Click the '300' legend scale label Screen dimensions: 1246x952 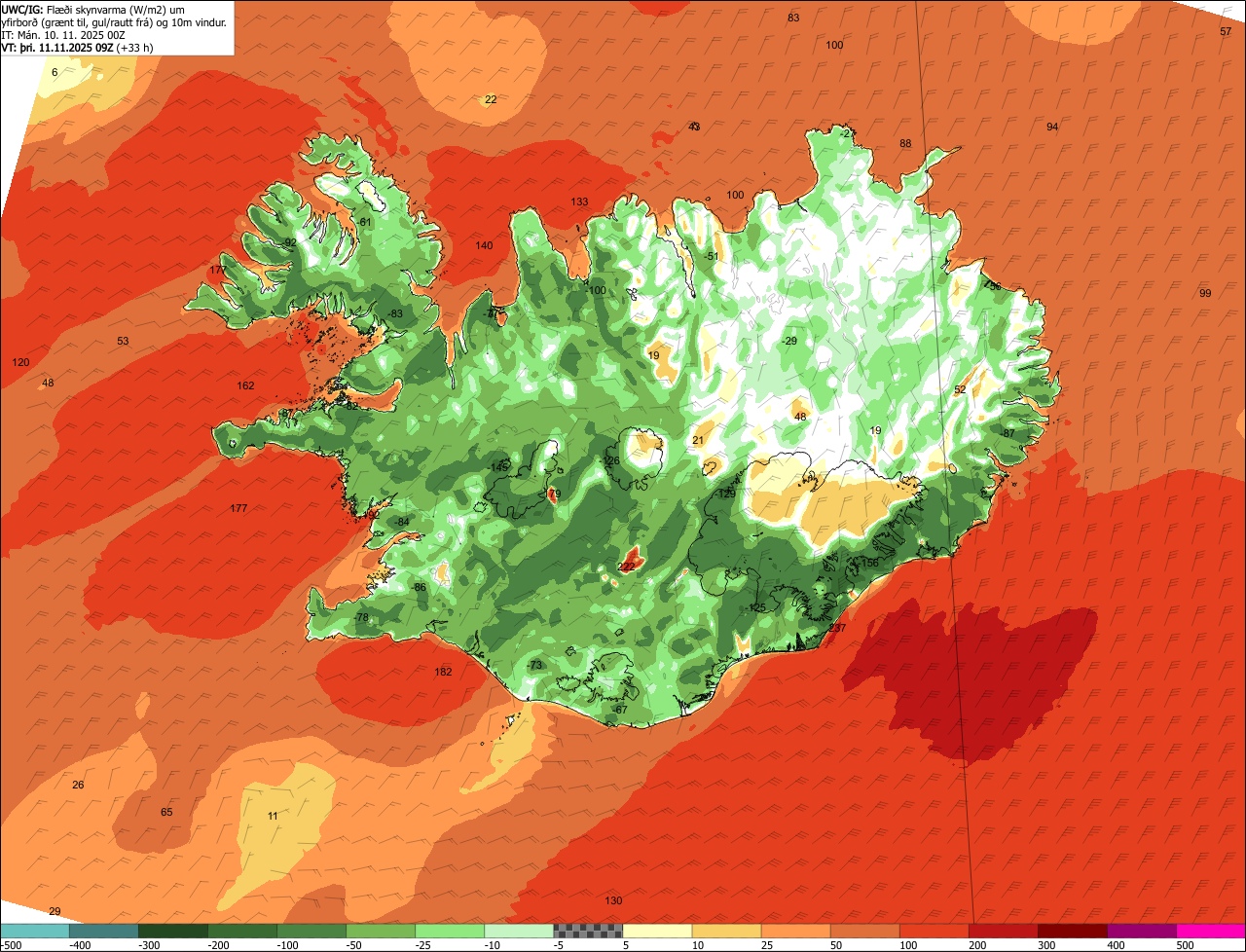(x=1047, y=944)
